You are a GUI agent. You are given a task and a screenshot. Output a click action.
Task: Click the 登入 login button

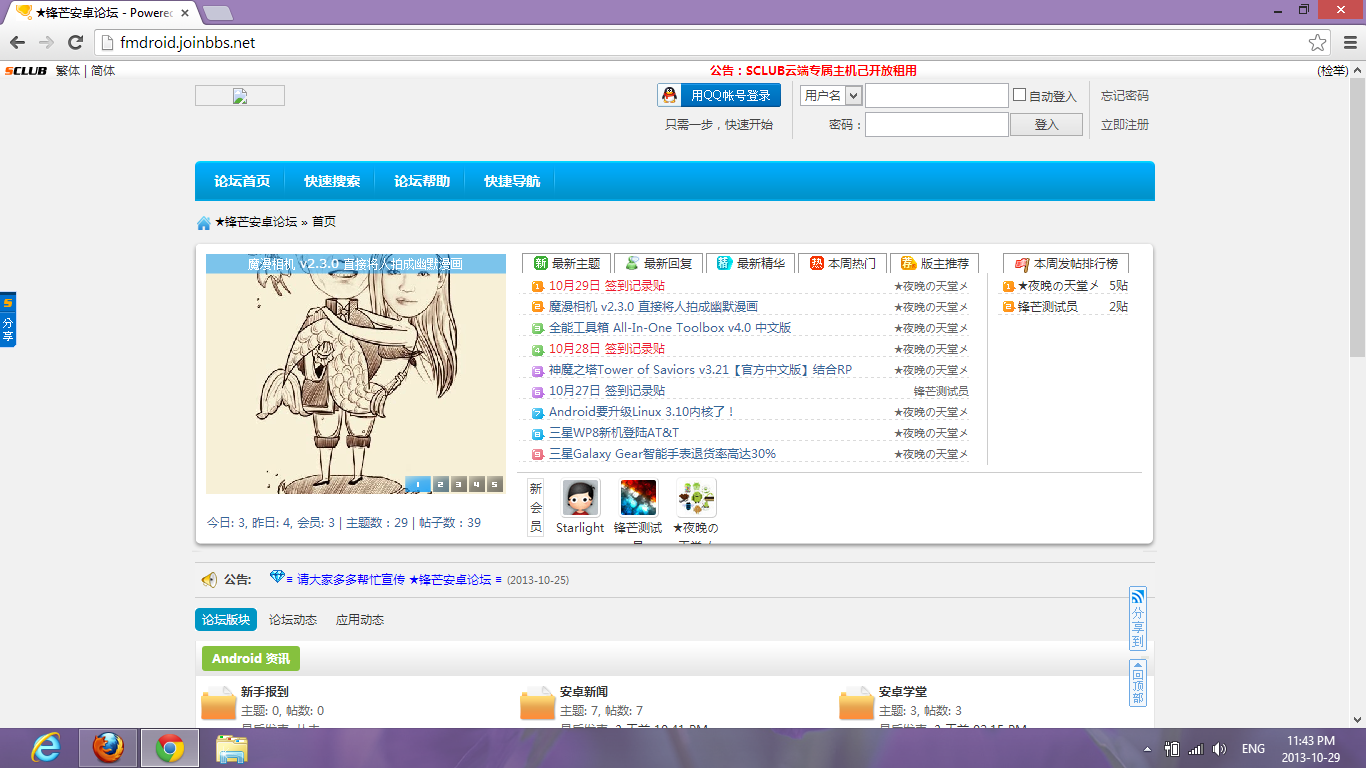point(1046,125)
